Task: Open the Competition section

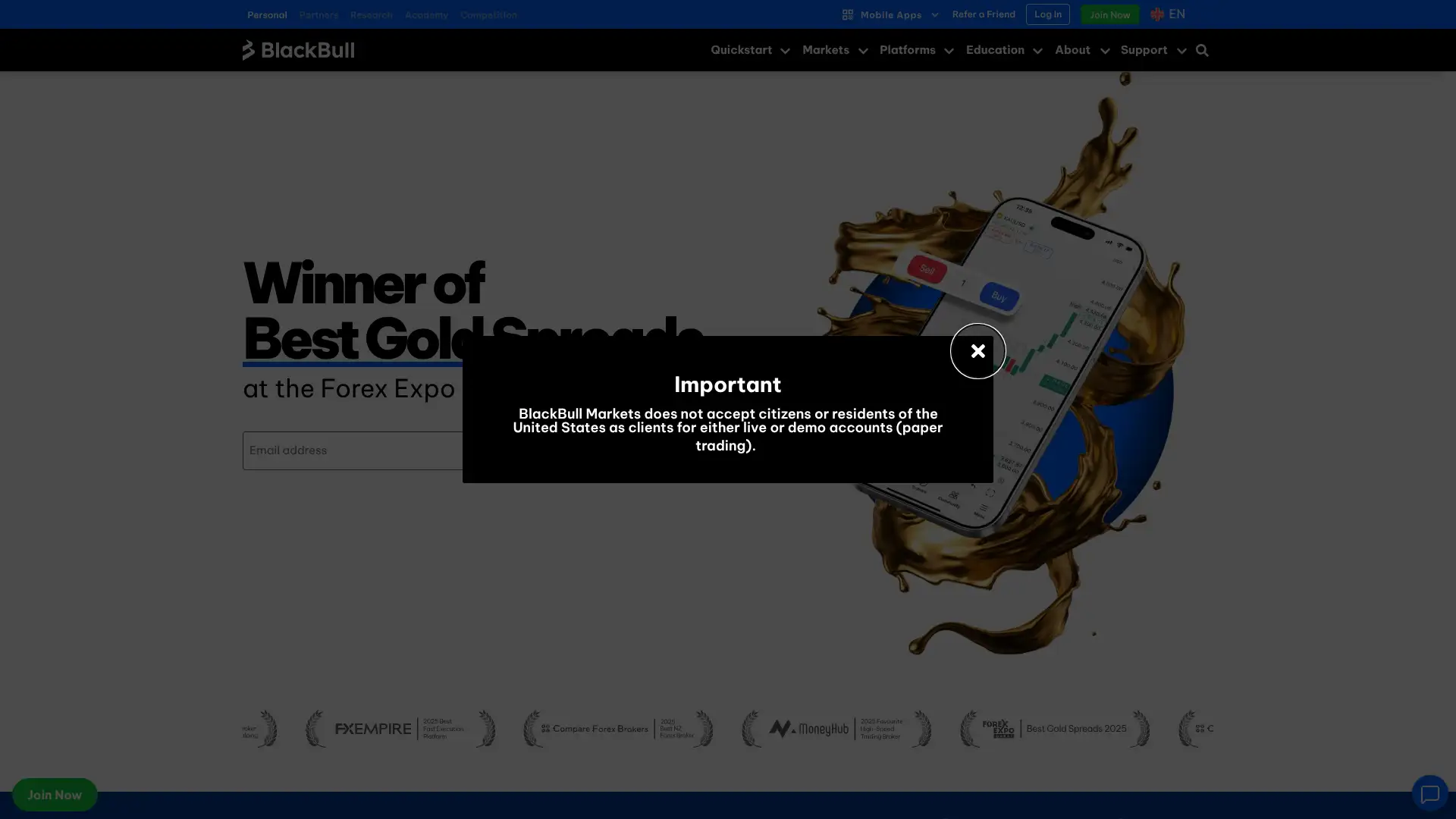Action: coord(488,14)
